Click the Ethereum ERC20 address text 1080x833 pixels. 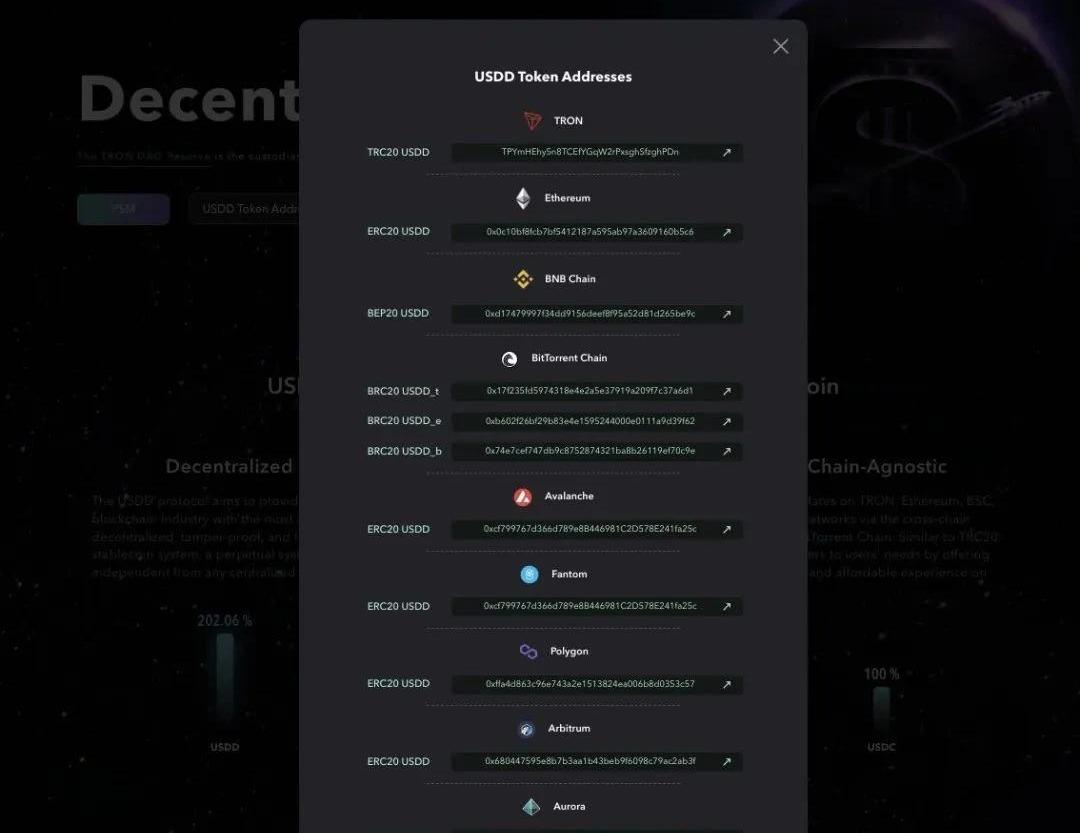click(x=590, y=232)
